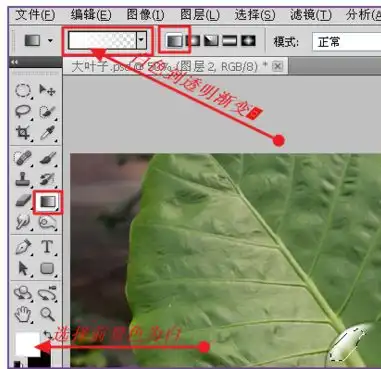Screen dimensions: 381x369
Task: Select the Horizontal Type tool
Action: pyautogui.click(x=47, y=247)
